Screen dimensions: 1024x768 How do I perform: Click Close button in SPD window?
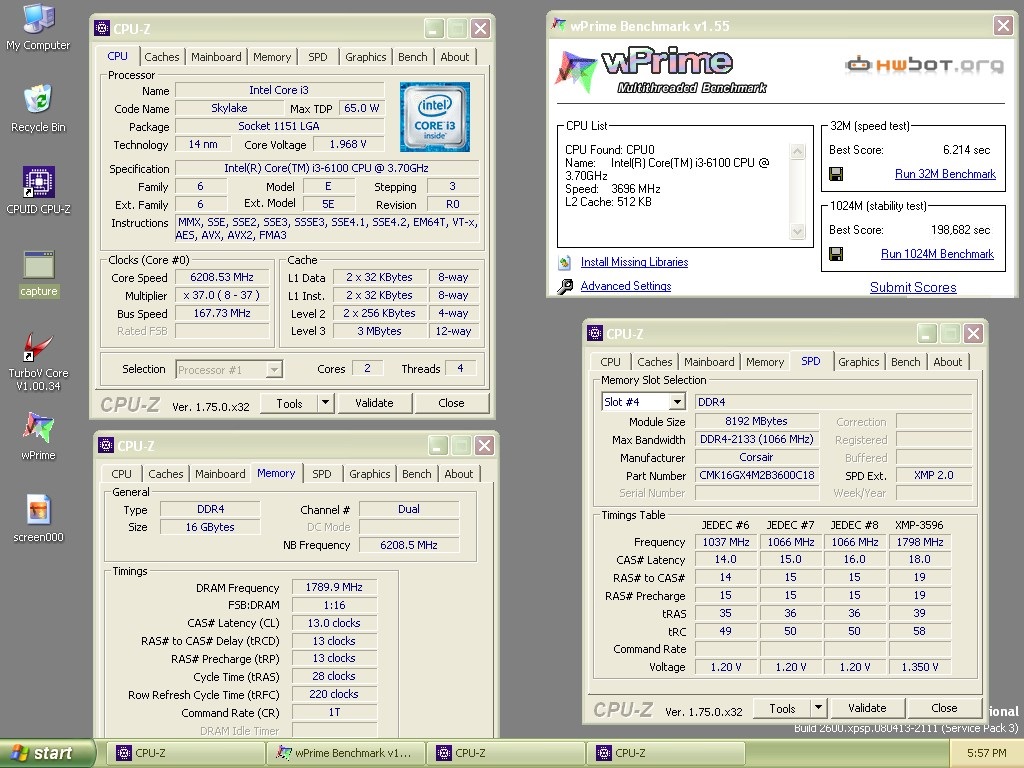pyautogui.click(x=944, y=708)
